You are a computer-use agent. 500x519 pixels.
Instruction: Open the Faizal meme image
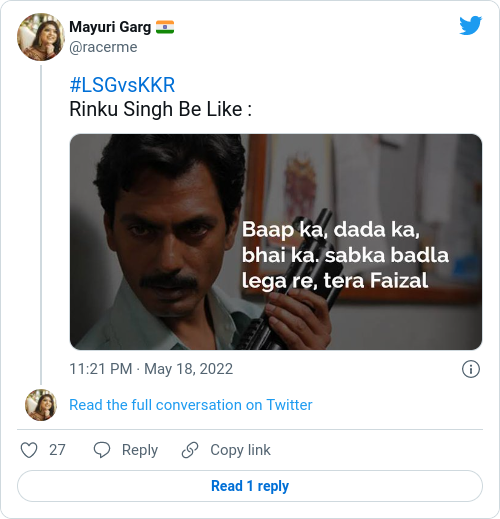pyautogui.click(x=276, y=242)
